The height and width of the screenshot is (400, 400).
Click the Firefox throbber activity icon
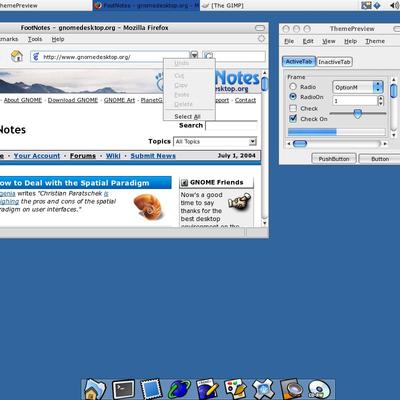261,39
